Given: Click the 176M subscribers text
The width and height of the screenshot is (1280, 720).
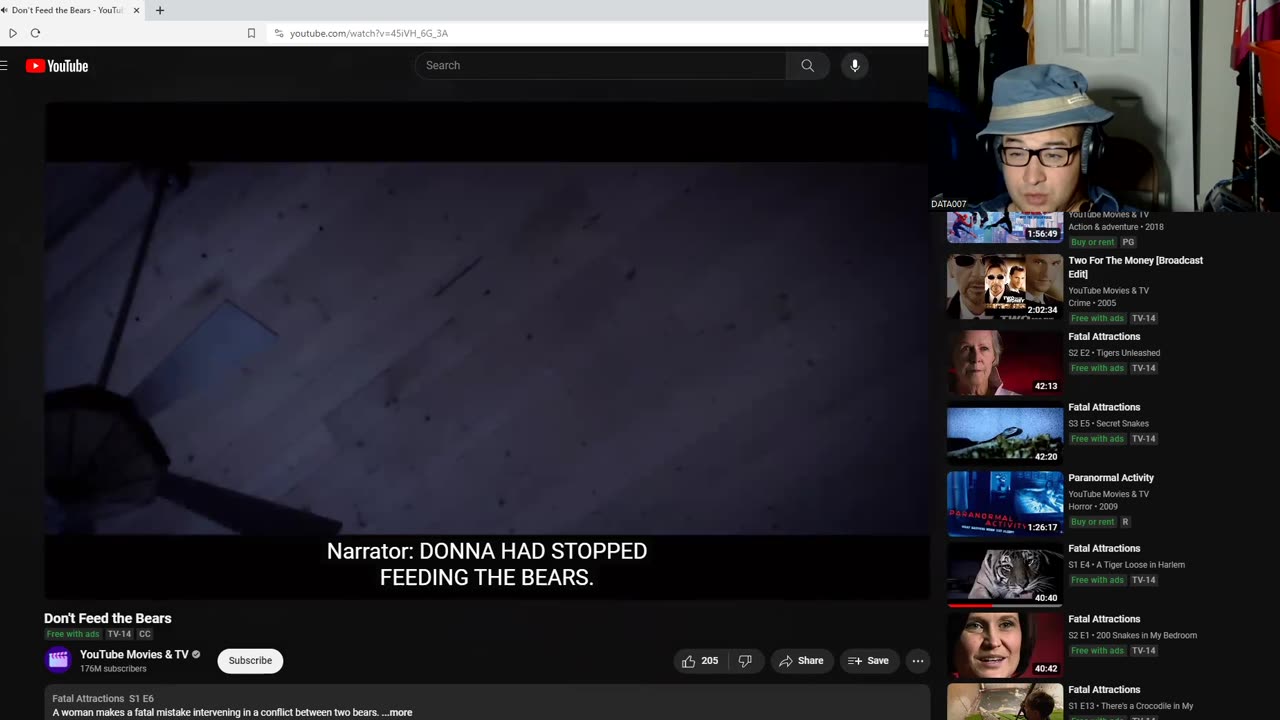Looking at the screenshot, I should click(x=113, y=669).
